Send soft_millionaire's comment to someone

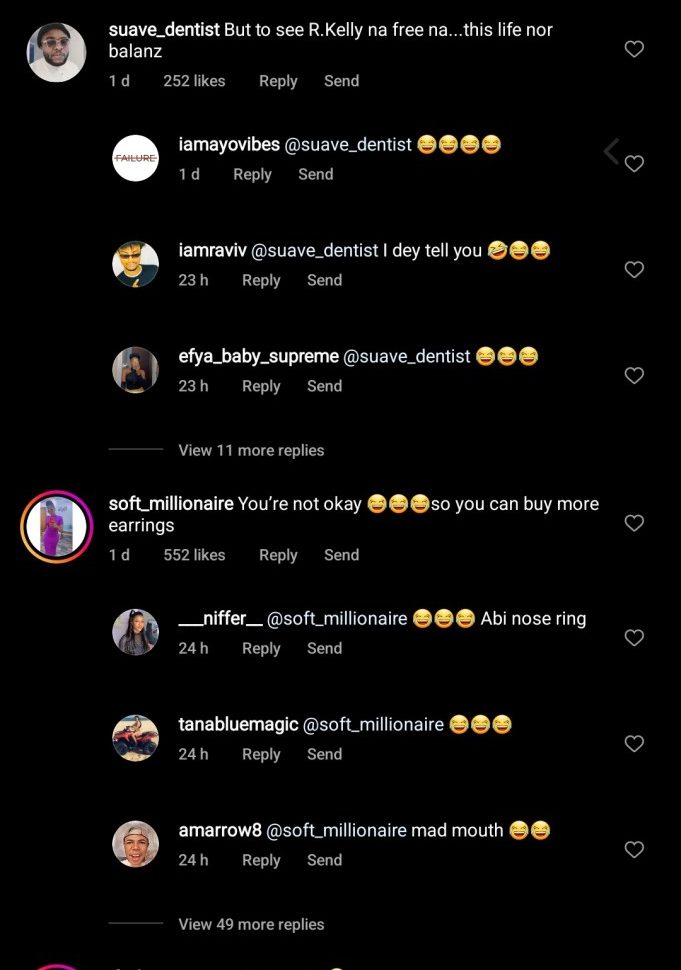[x=341, y=555]
